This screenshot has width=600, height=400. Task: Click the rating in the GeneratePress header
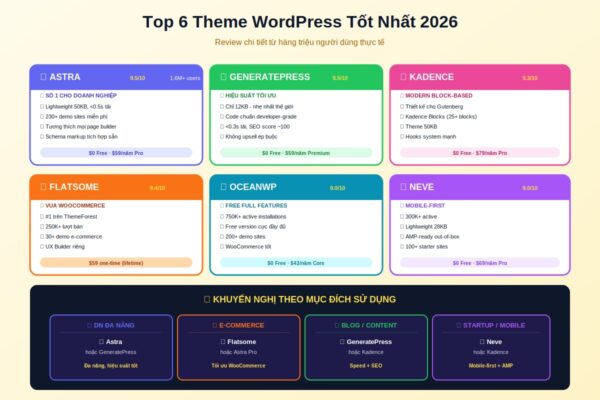340,78
